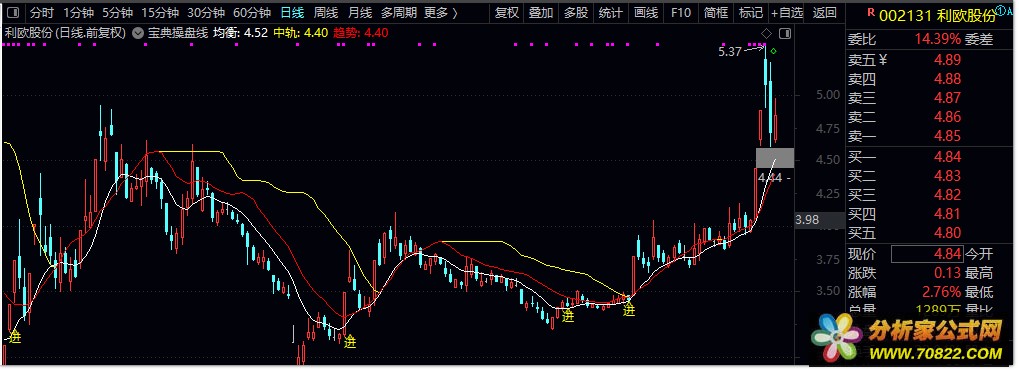Click the diamond icon above the chart

click(767, 33)
